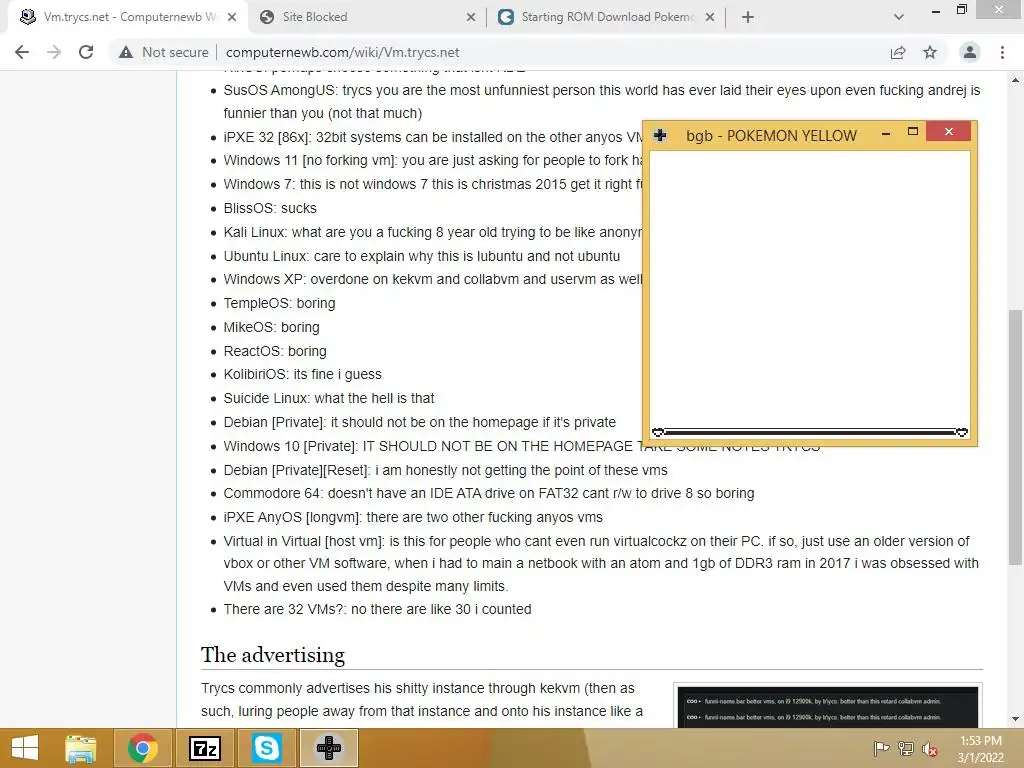Click the browser forward arrow
Viewport: 1024px width, 768px height.
54,52
